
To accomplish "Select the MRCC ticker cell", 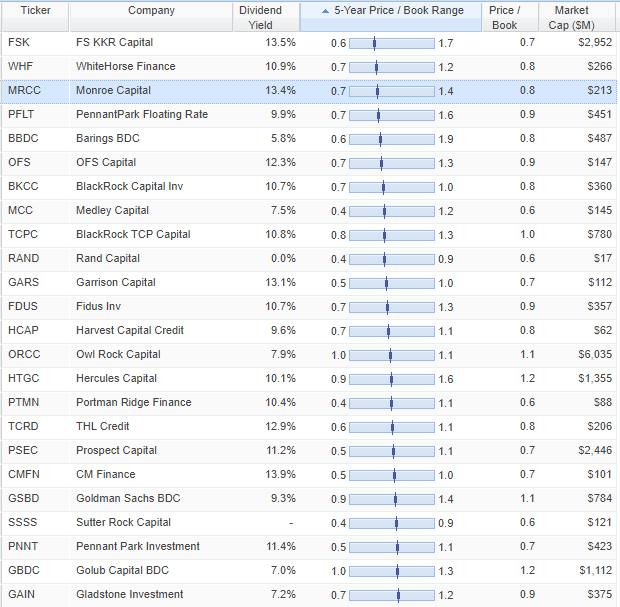I will 35,91.
